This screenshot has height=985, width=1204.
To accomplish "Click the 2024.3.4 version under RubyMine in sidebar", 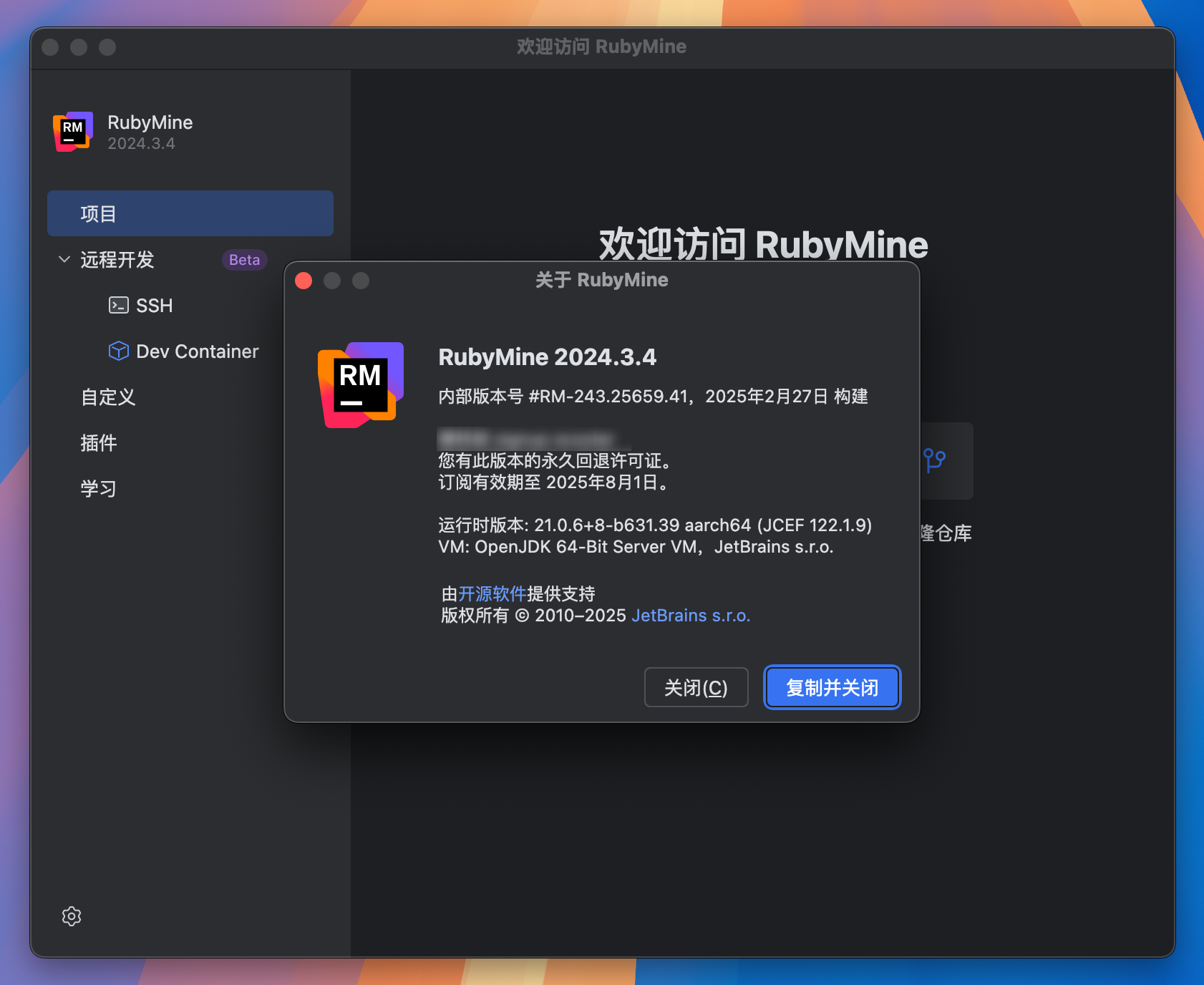I will [x=141, y=143].
